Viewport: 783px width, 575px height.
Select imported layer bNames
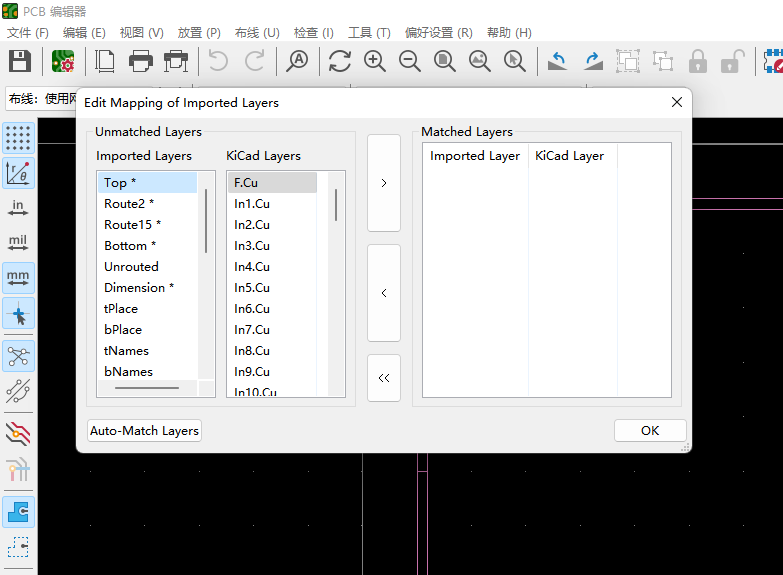[147, 372]
